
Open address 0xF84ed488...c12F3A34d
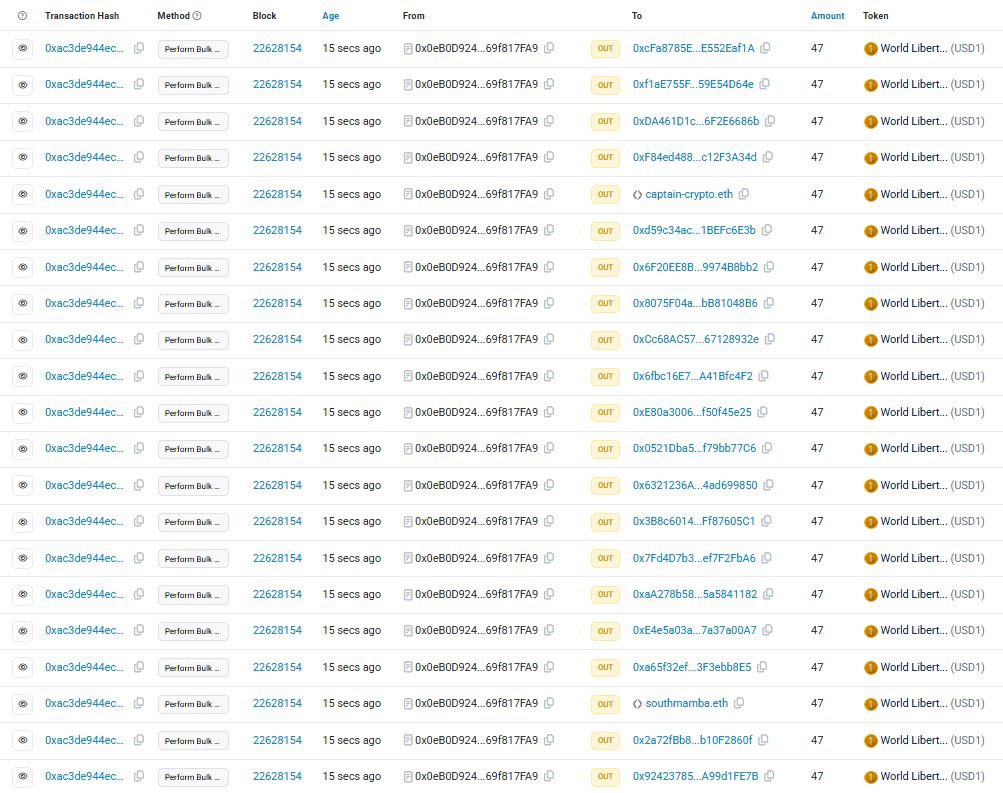695,157
